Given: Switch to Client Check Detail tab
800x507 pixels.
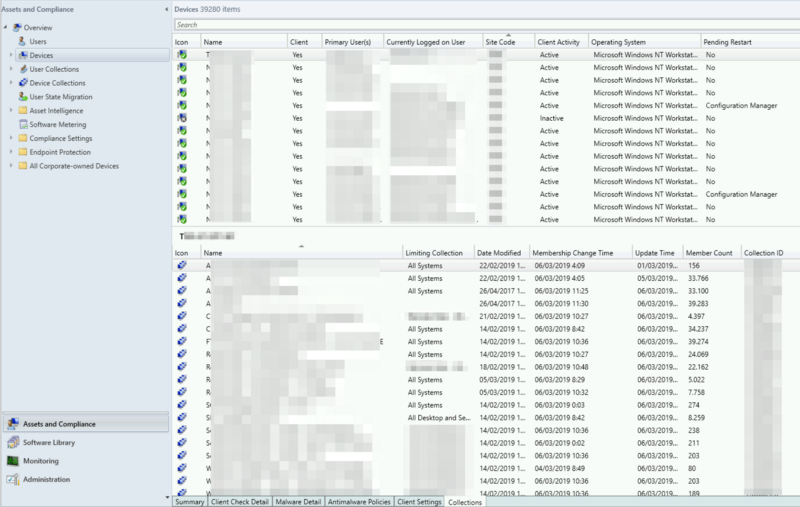Looking at the screenshot, I should tap(239, 502).
